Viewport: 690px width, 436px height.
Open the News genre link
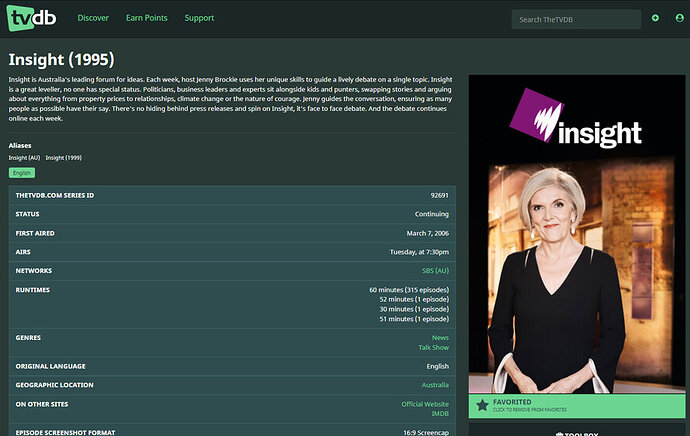pos(440,337)
